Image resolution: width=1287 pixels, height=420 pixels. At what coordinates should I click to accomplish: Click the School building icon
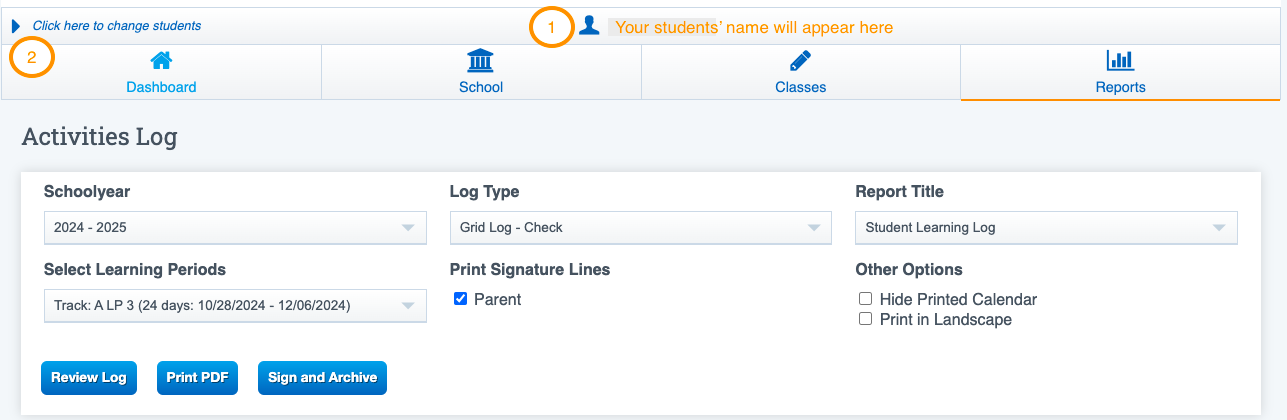click(481, 62)
